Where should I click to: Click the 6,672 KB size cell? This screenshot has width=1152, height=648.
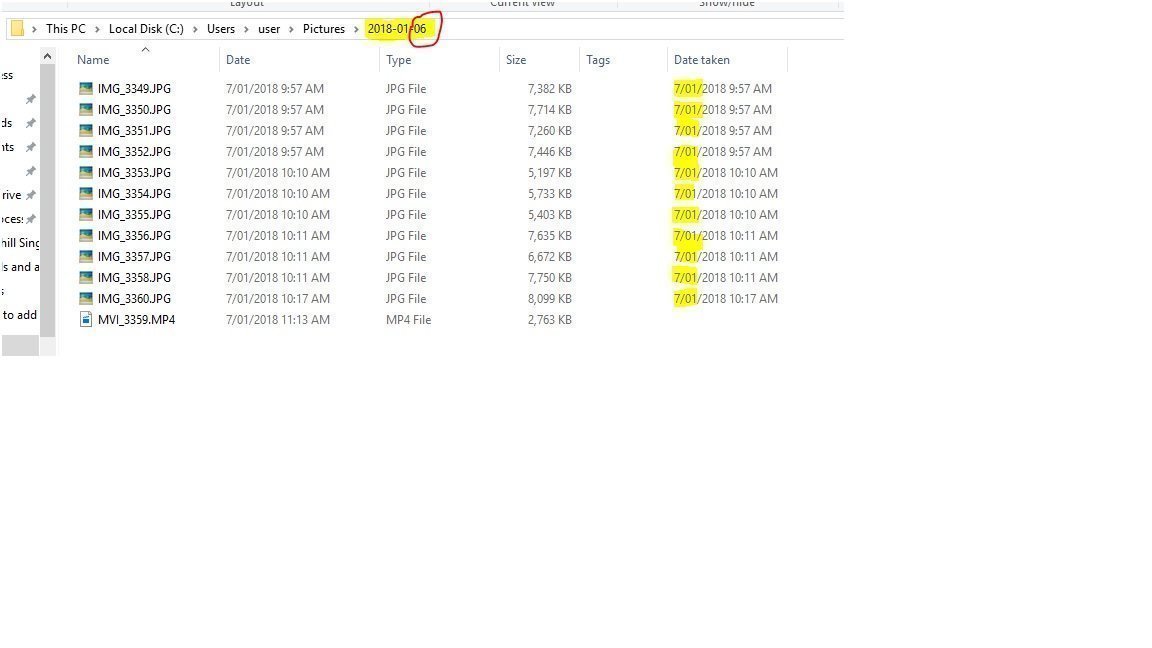point(550,256)
